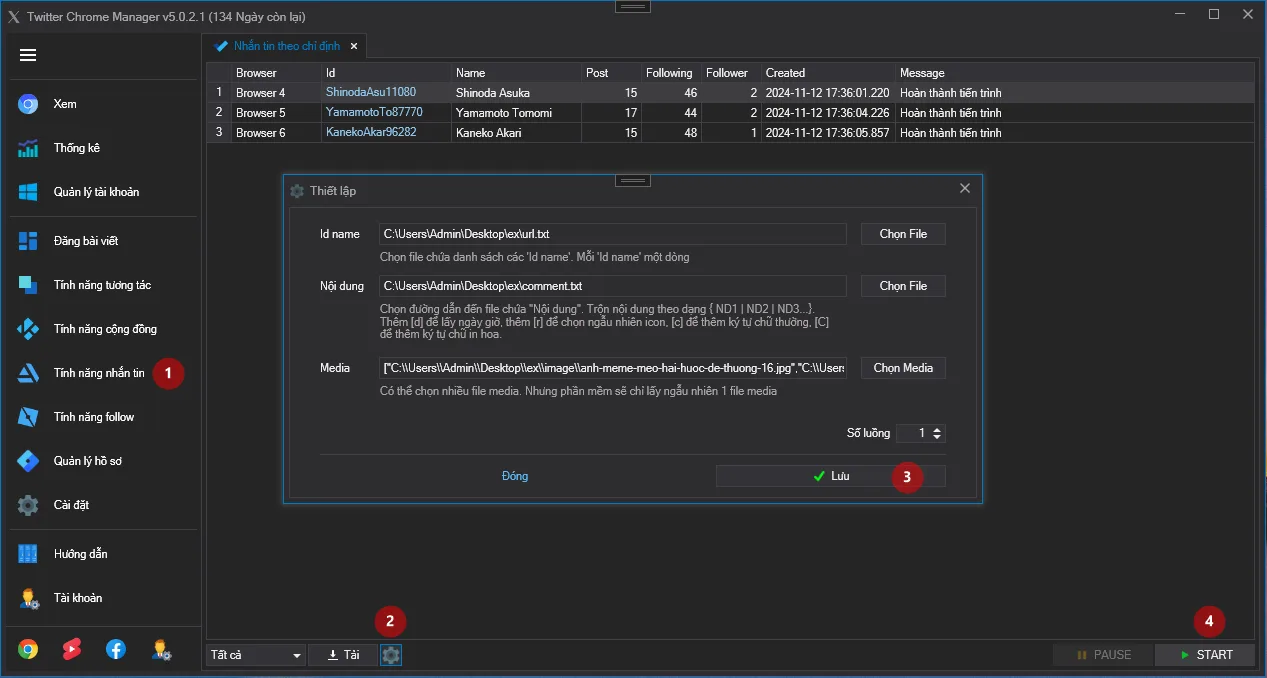Sort by the Post column header

(x=611, y=73)
